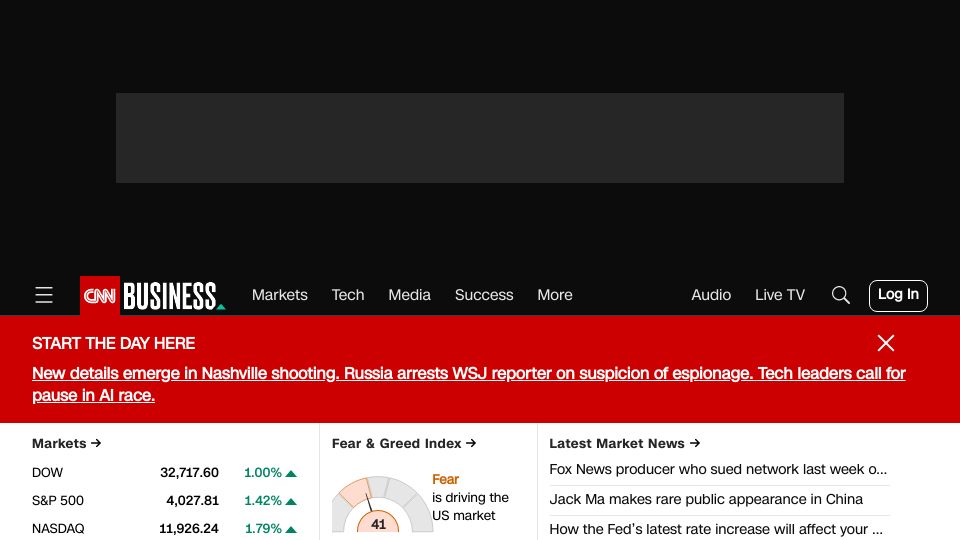Screen dimensions: 960x540
Task: Open the Markets nav item
Action: (280, 295)
